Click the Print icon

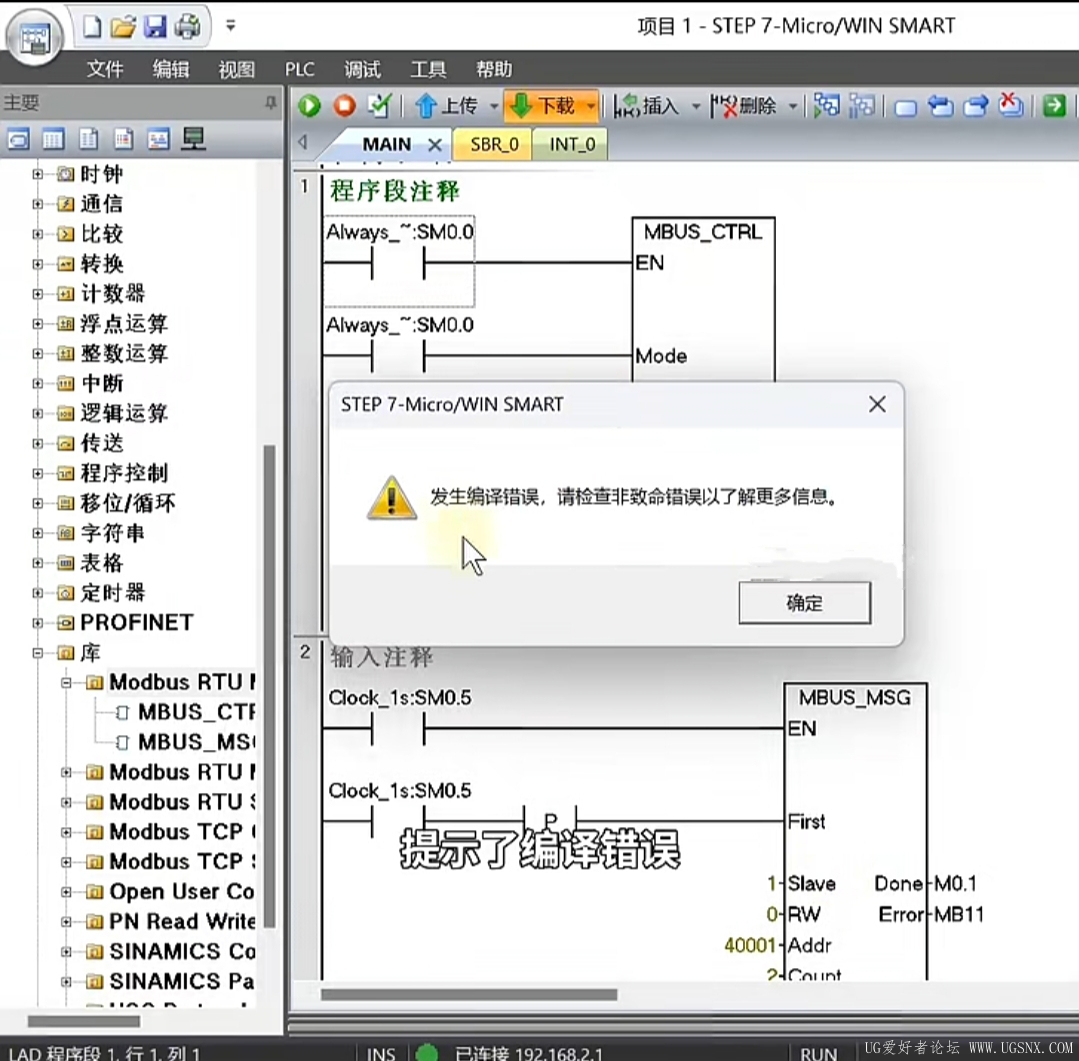point(187,27)
